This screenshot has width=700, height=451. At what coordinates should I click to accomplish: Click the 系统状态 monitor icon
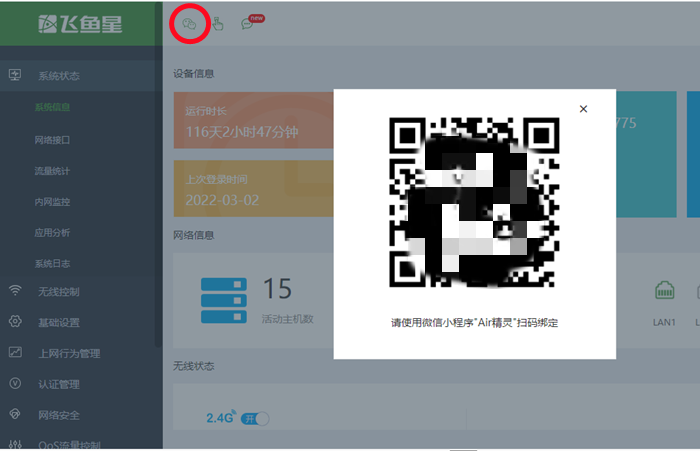(15, 75)
